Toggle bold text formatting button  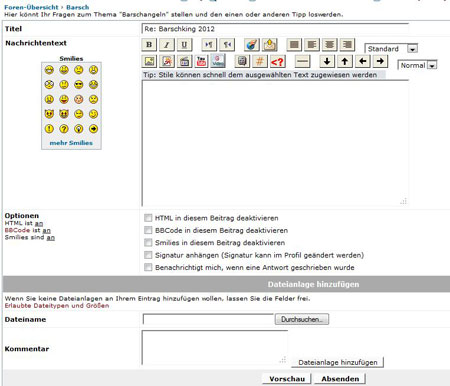tap(149, 45)
